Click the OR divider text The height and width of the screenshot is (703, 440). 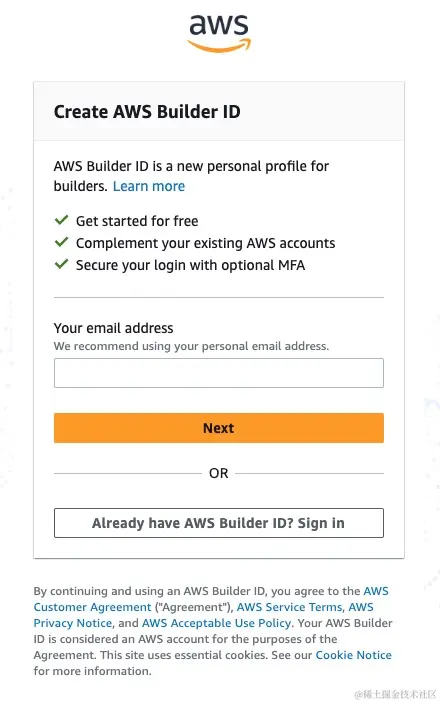point(218,473)
